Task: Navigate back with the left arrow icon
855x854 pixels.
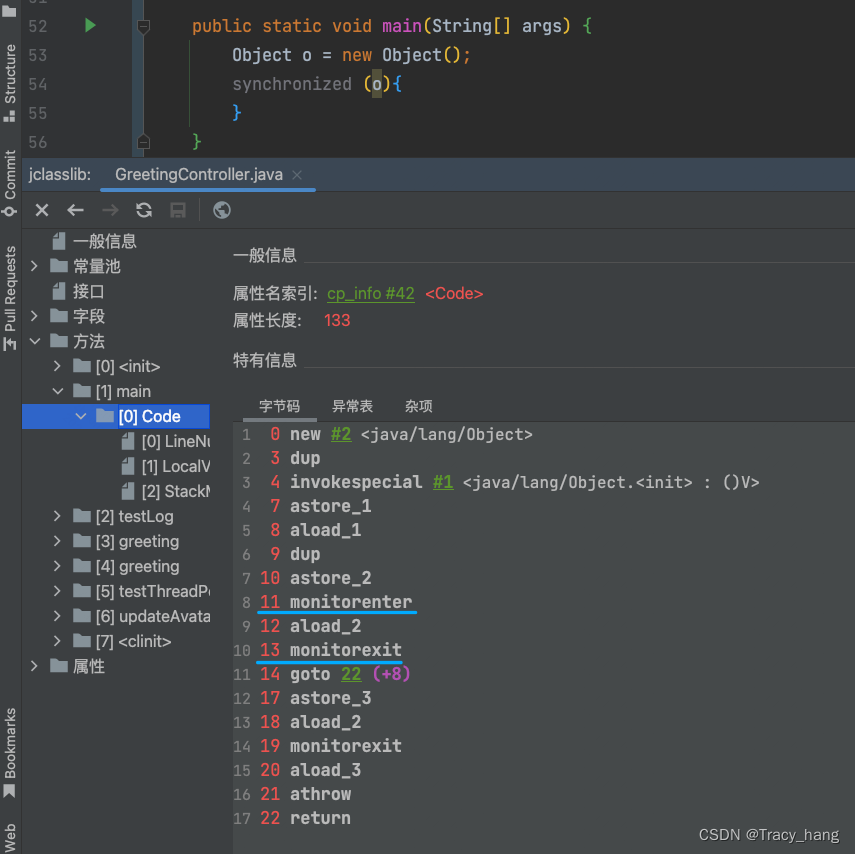Action: coord(75,210)
